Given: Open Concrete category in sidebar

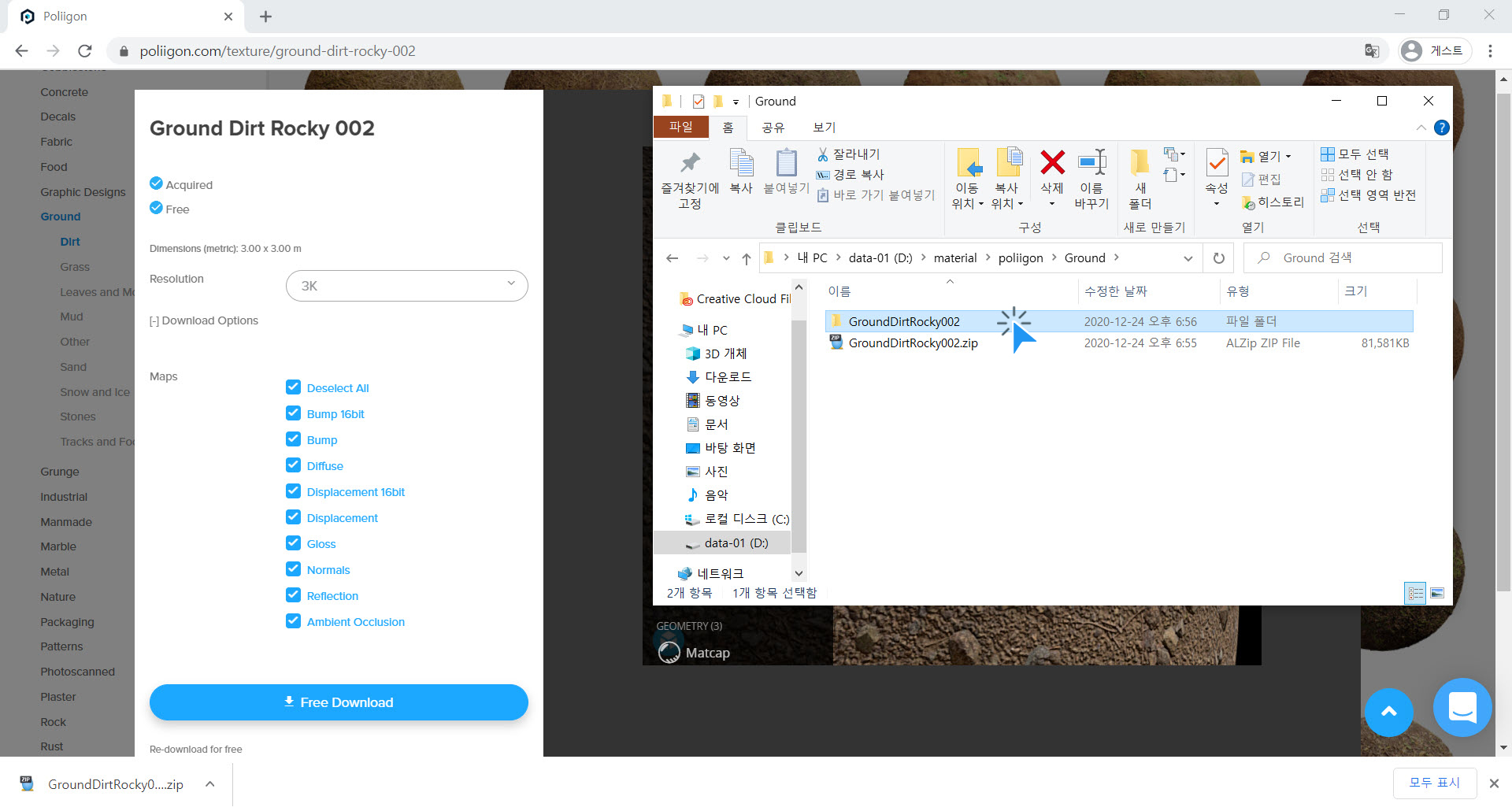Looking at the screenshot, I should [x=65, y=92].
